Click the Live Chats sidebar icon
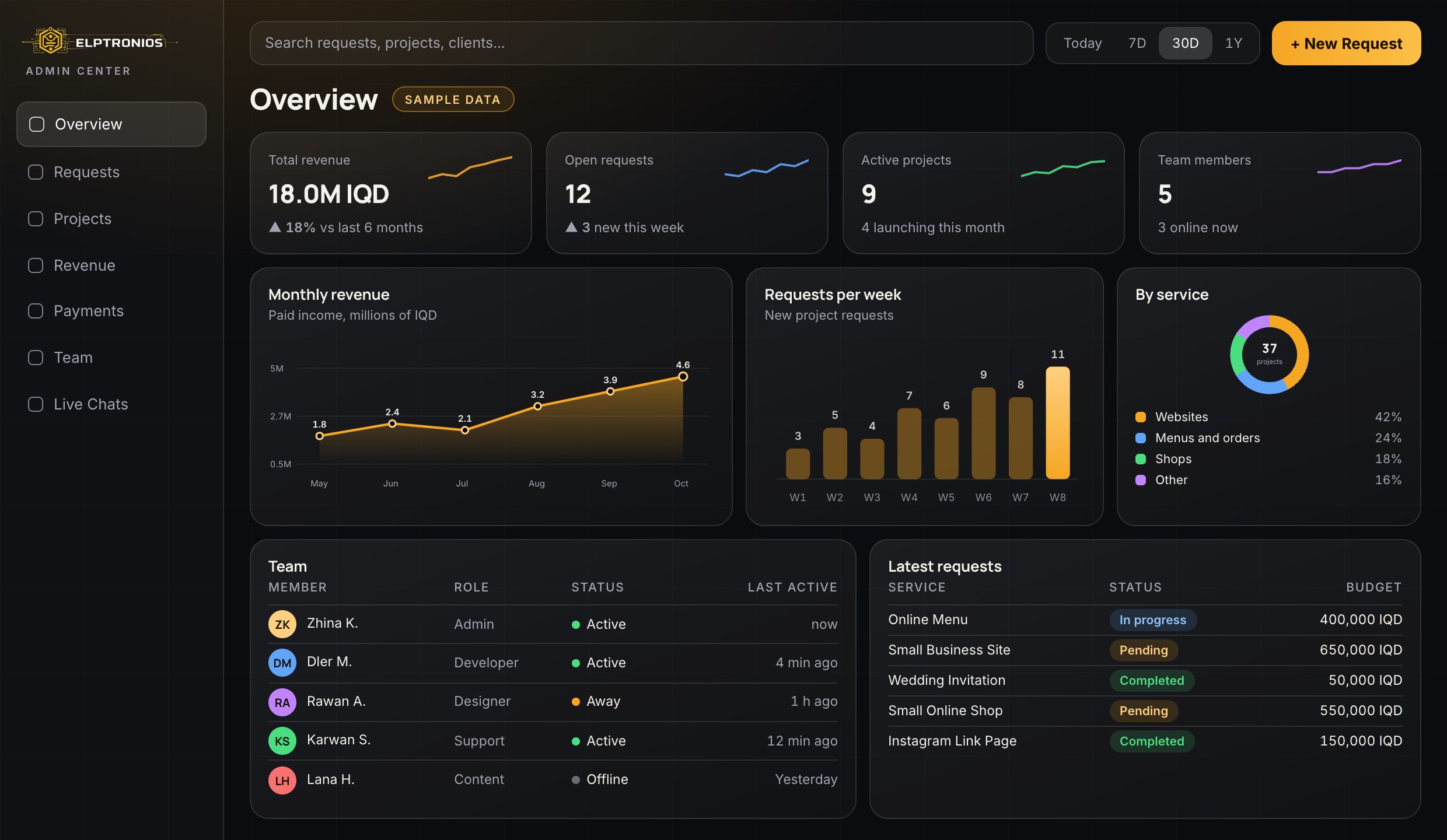 pos(36,404)
